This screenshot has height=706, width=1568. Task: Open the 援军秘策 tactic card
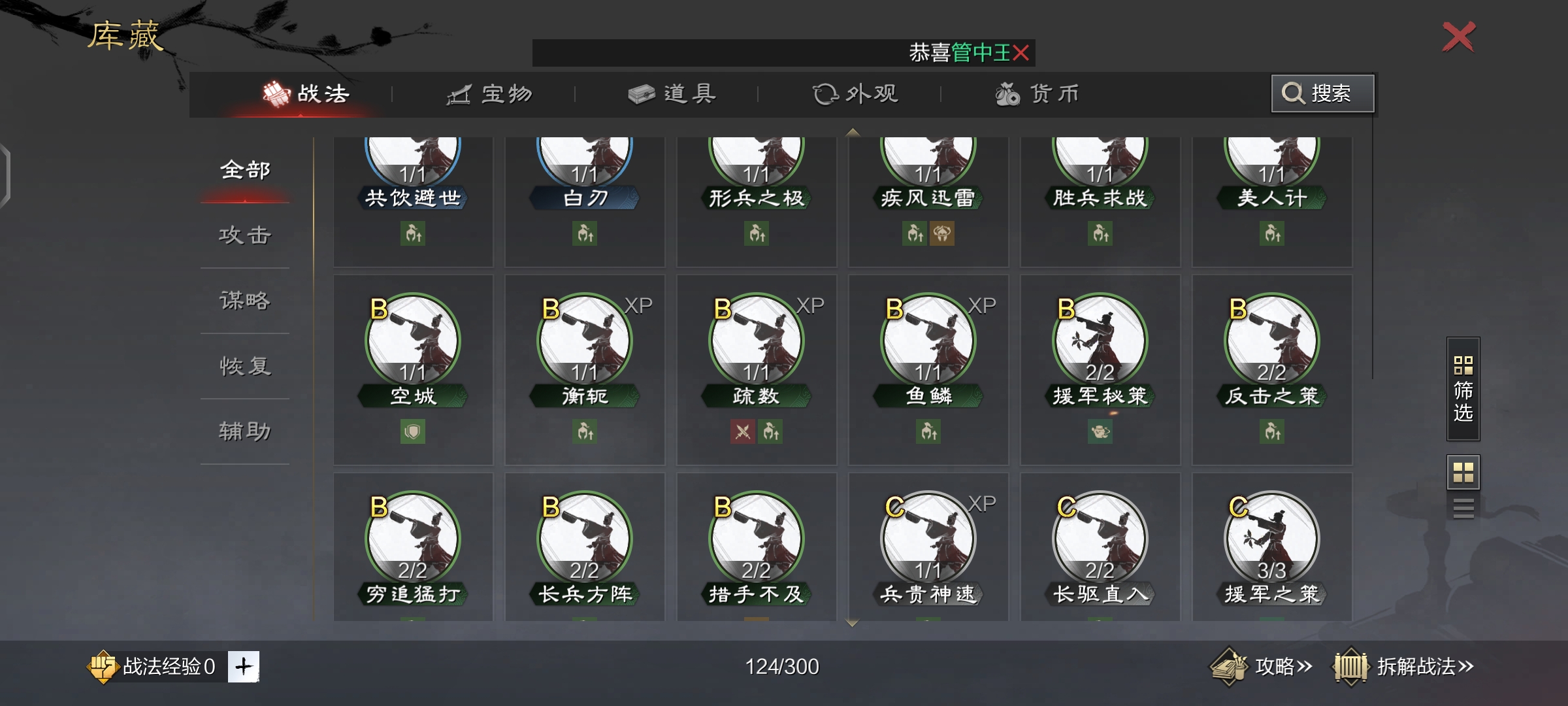pos(1100,369)
